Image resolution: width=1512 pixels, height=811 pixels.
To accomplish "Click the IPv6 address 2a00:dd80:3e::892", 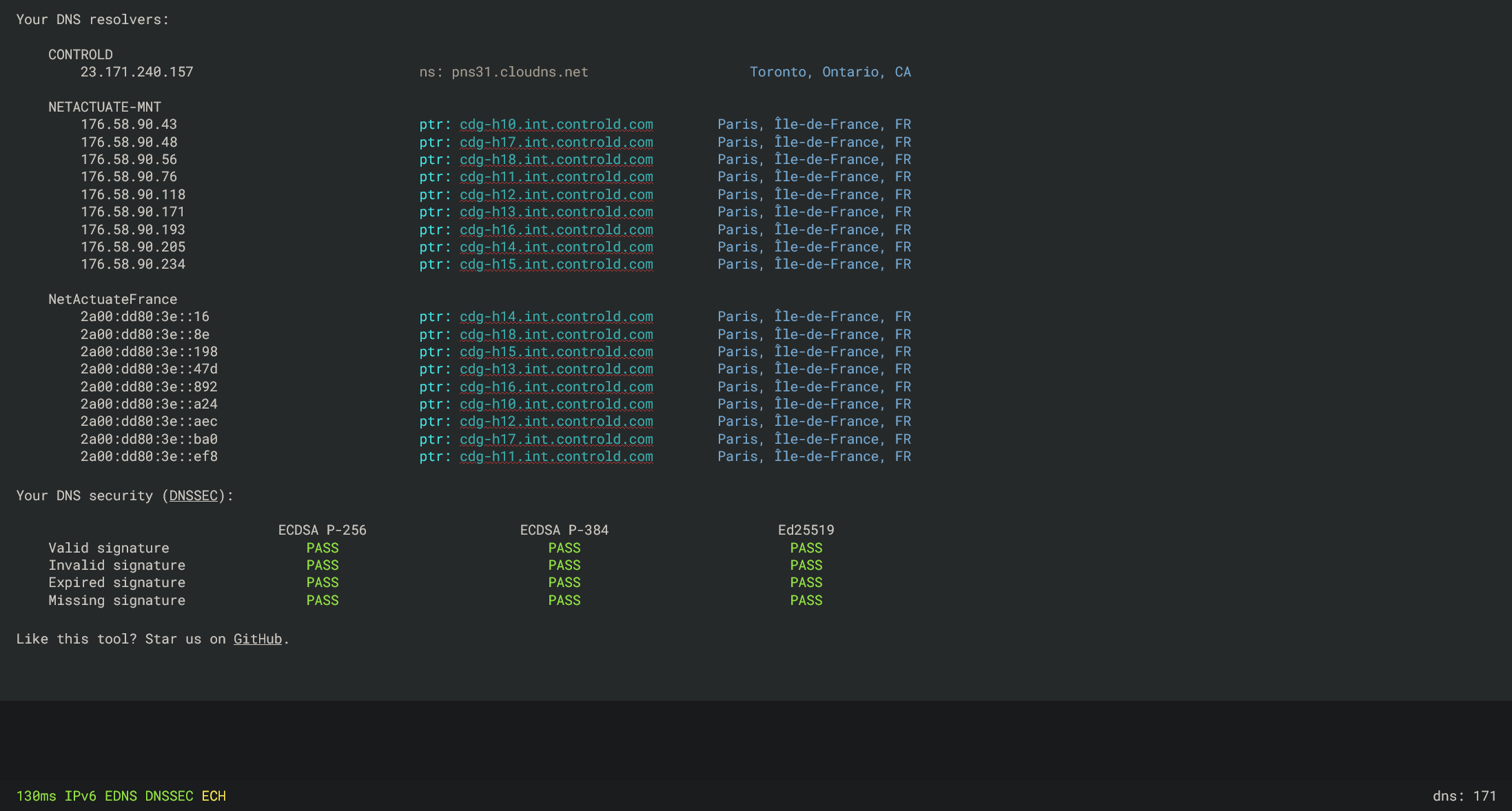I will pyautogui.click(x=149, y=387).
